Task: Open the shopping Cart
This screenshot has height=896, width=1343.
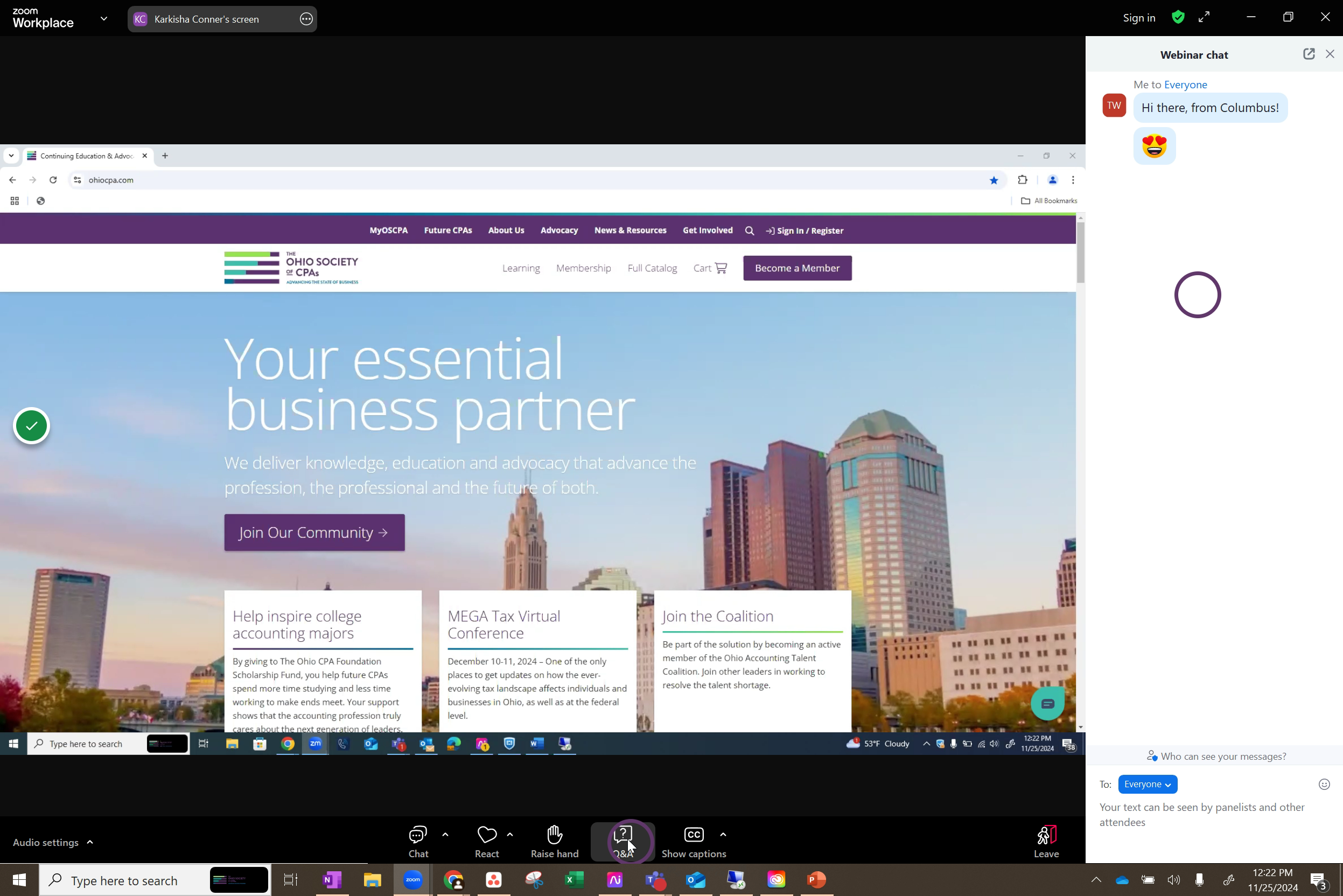Action: point(710,268)
